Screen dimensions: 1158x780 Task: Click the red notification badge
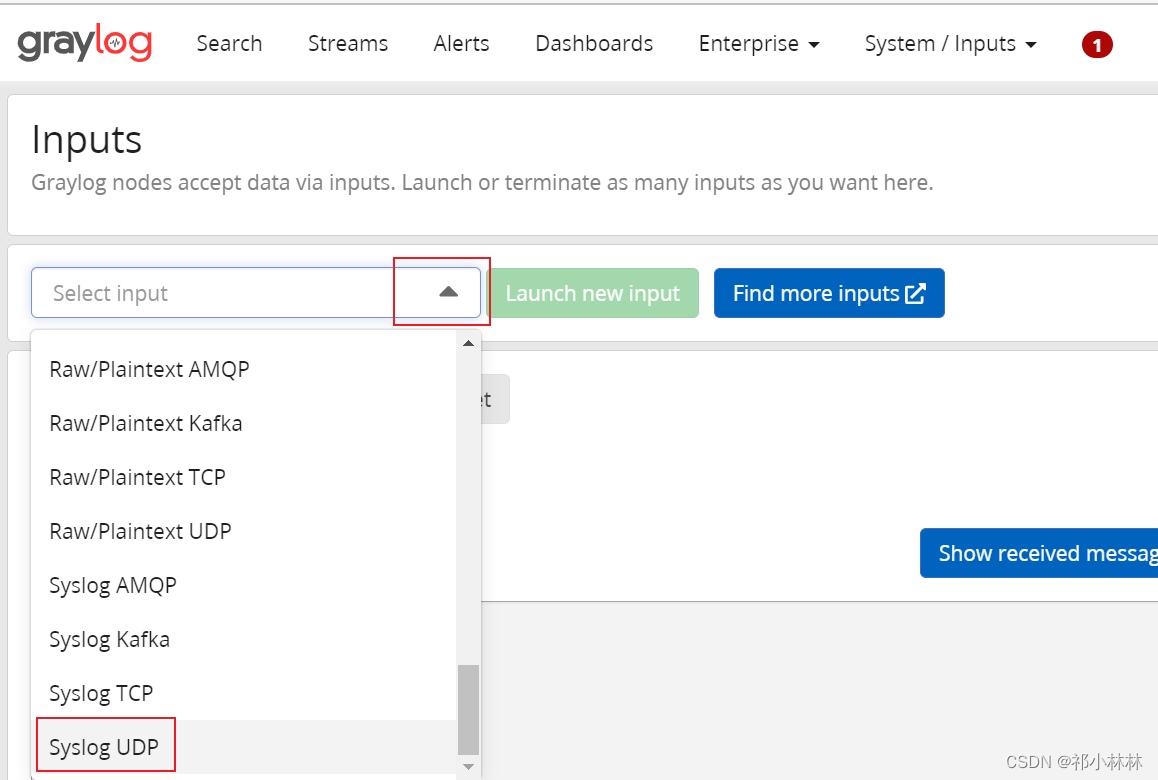point(1097,44)
